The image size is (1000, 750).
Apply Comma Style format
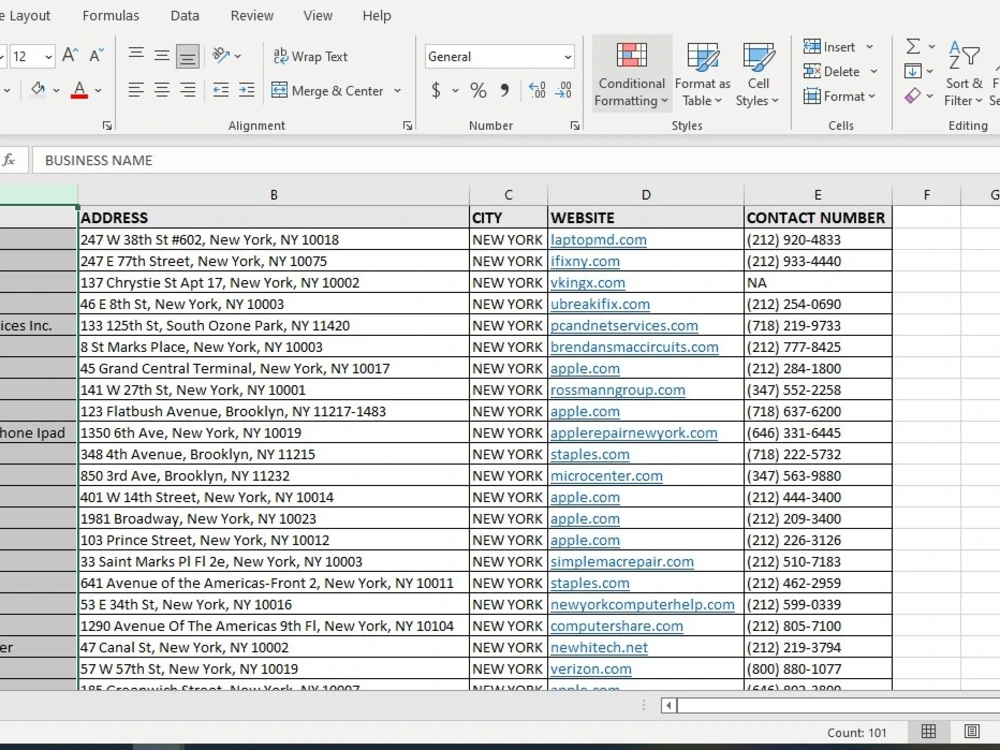coord(504,90)
